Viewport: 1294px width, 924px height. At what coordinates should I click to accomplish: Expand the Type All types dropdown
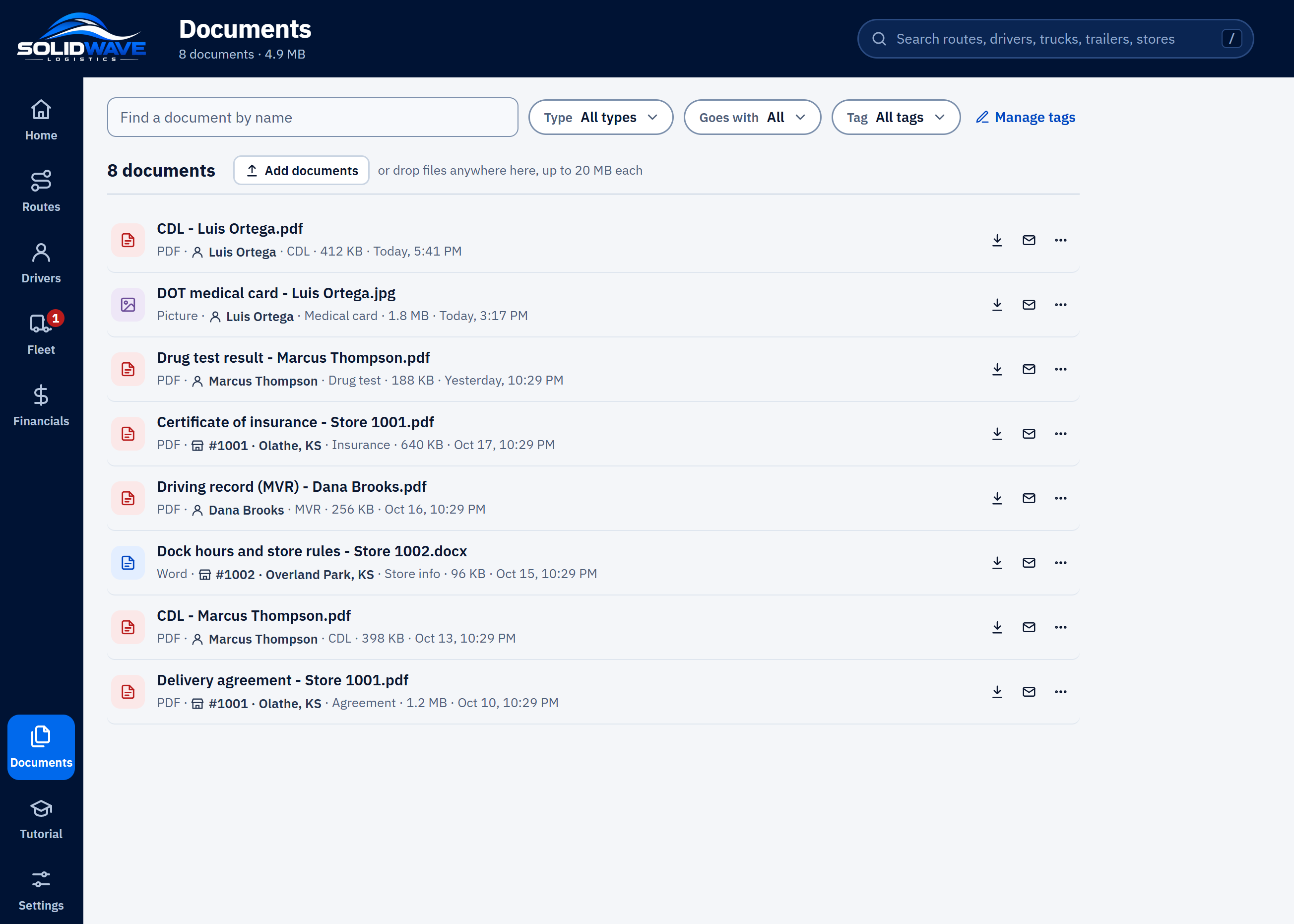point(601,117)
